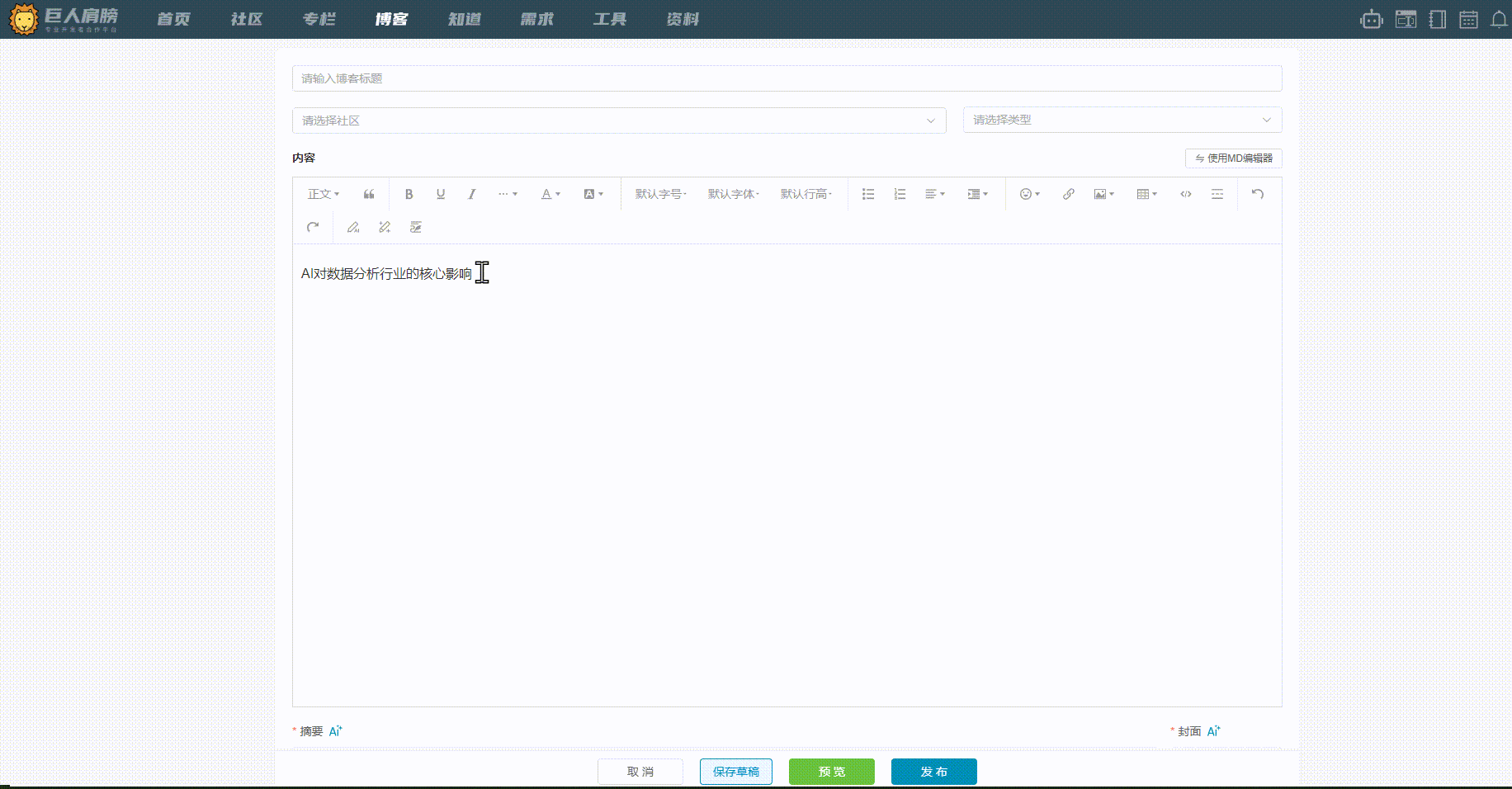Viewport: 1512px width, 789px height.
Task: Open the calendar icon in header
Action: tap(1468, 19)
